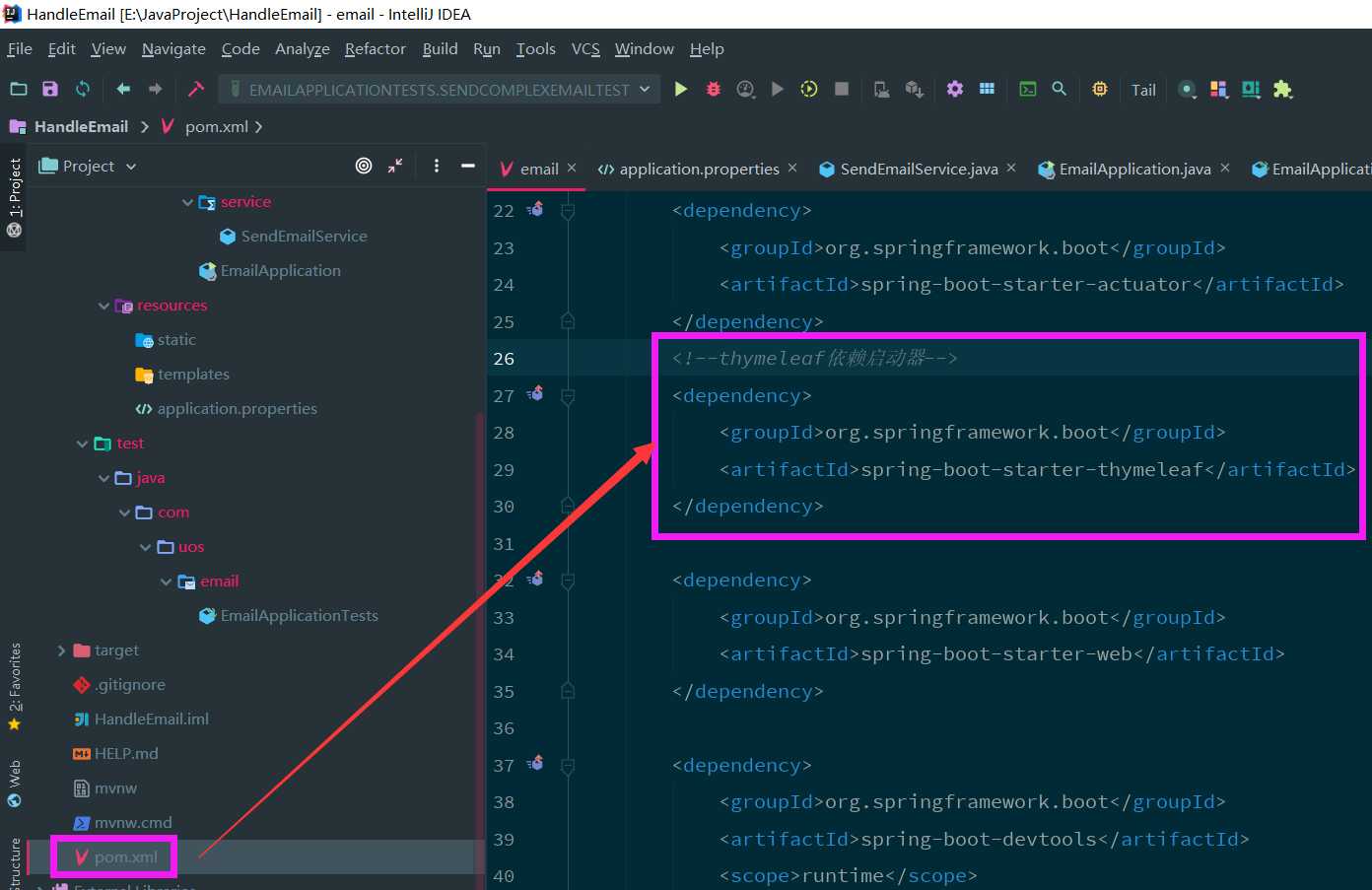Collapse the java folder under test
This screenshot has width=1372, height=890.
pos(104,478)
